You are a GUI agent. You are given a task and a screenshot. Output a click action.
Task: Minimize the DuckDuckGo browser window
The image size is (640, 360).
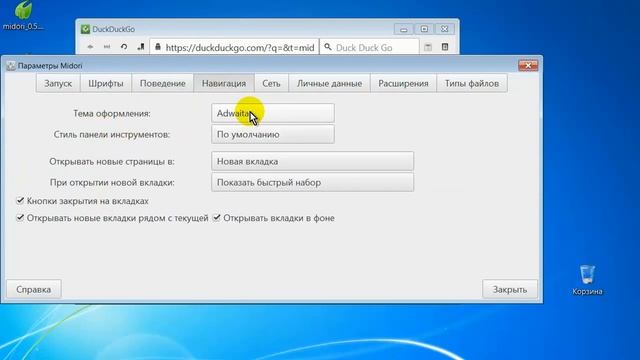click(404, 29)
